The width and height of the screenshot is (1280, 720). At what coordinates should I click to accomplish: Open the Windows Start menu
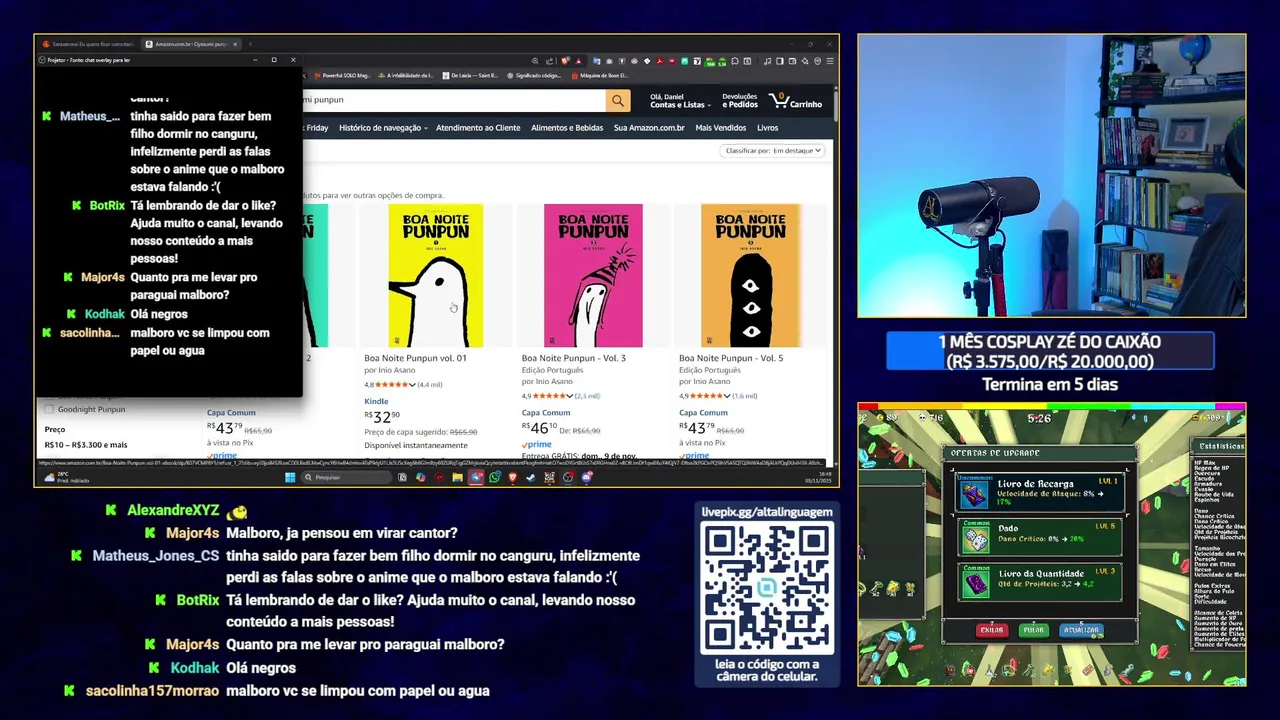pyautogui.click(x=290, y=477)
